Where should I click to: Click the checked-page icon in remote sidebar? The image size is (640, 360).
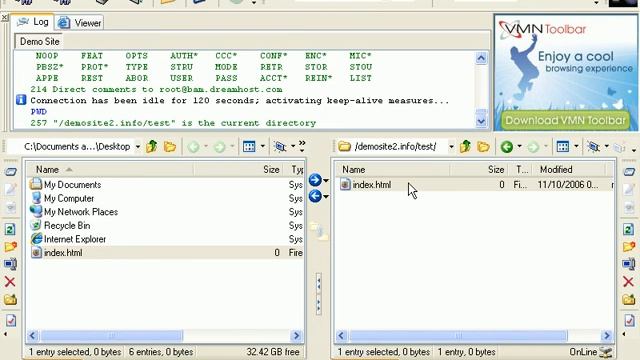629,320
